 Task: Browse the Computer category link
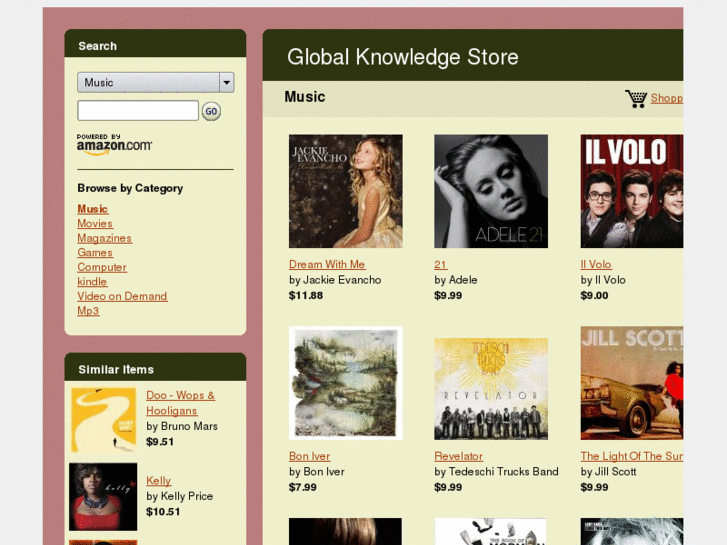102,268
